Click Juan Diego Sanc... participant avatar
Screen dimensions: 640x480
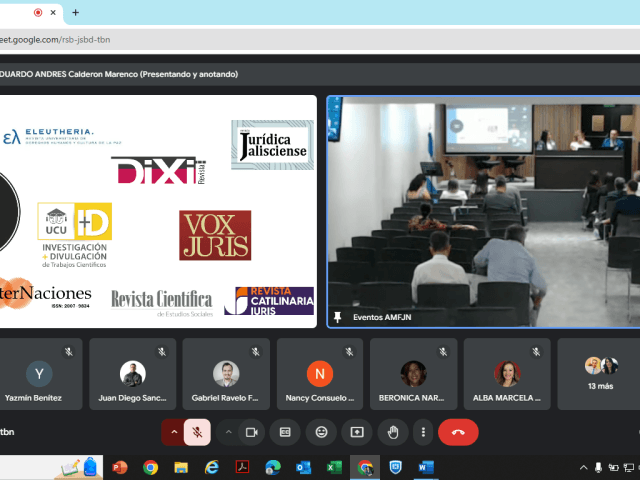(133, 373)
